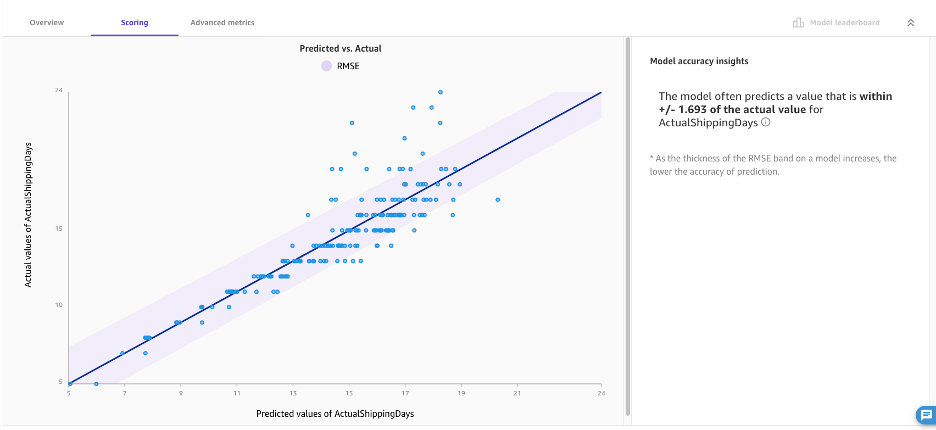Click the RMSE legend color circle
Screen dimensions: 936x430
pos(326,66)
